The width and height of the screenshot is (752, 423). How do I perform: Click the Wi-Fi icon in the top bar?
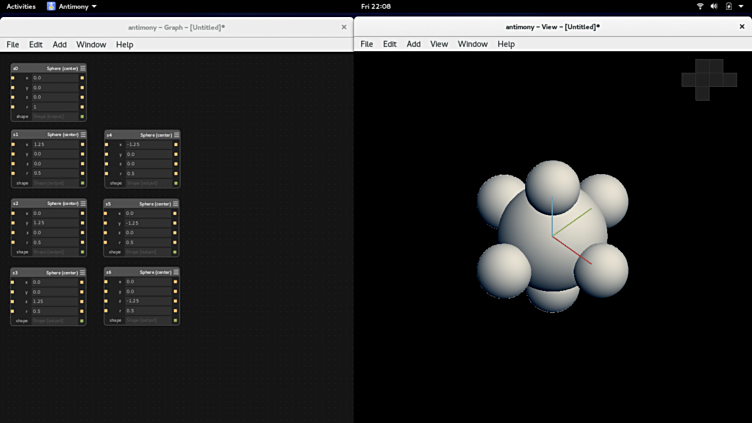pyautogui.click(x=700, y=6)
